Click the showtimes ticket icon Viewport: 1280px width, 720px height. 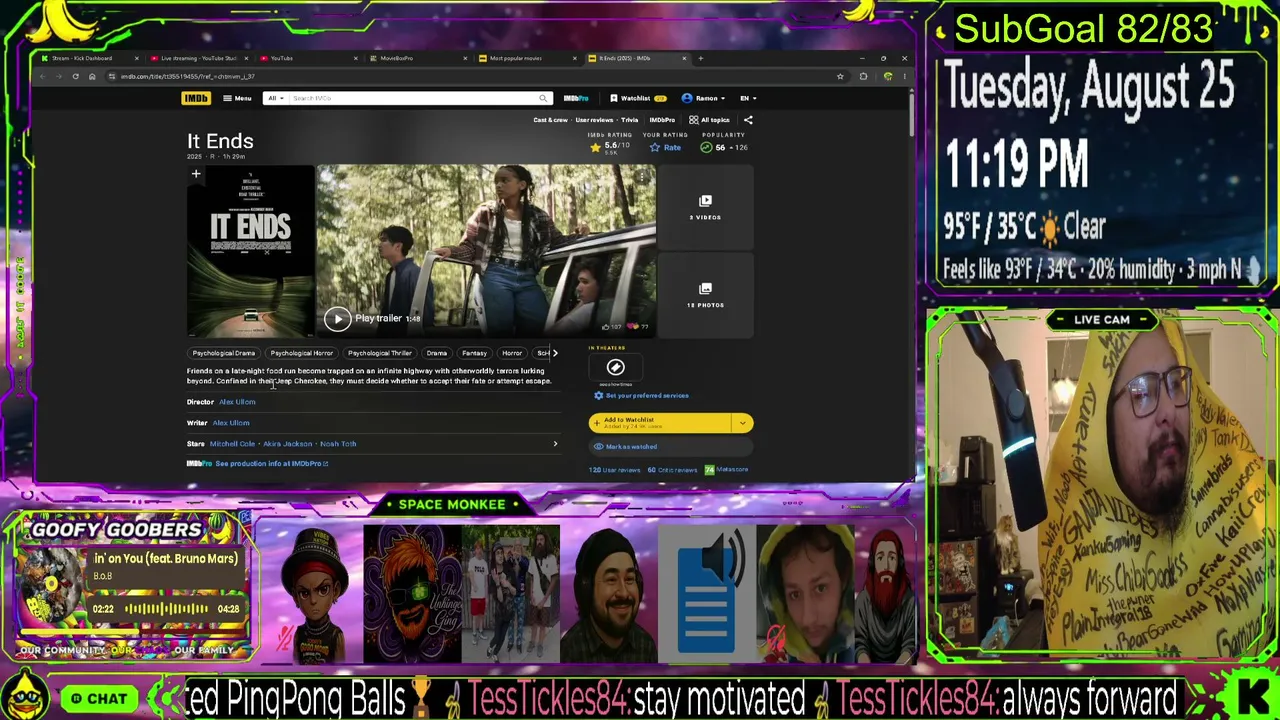616,368
